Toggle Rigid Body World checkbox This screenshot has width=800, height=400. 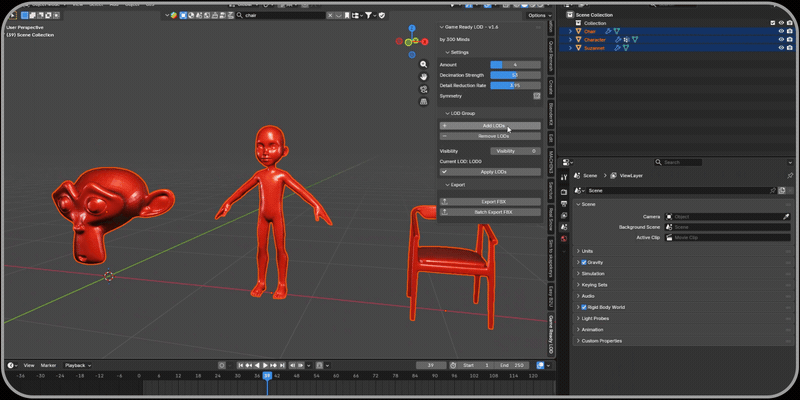tap(584, 307)
